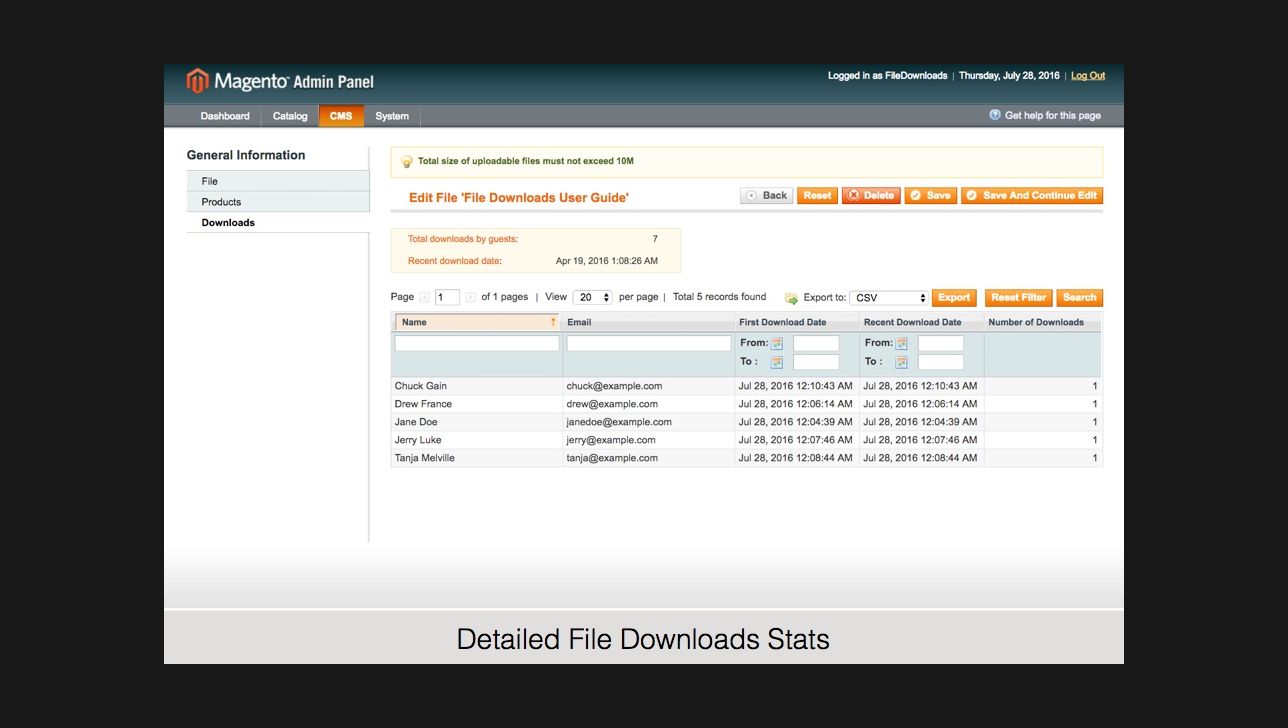
Task: Open Recent Download Date 'To' calendar icon
Action: click(x=902, y=362)
